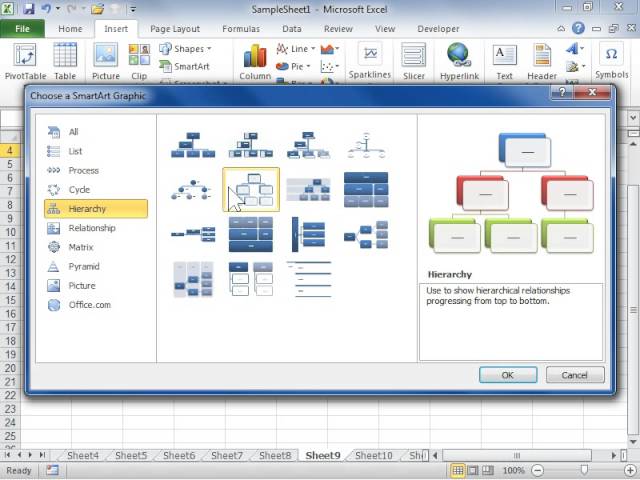Choose the All SmartArt category
Image resolution: width=640 pixels, height=480 pixels.
click(96, 132)
